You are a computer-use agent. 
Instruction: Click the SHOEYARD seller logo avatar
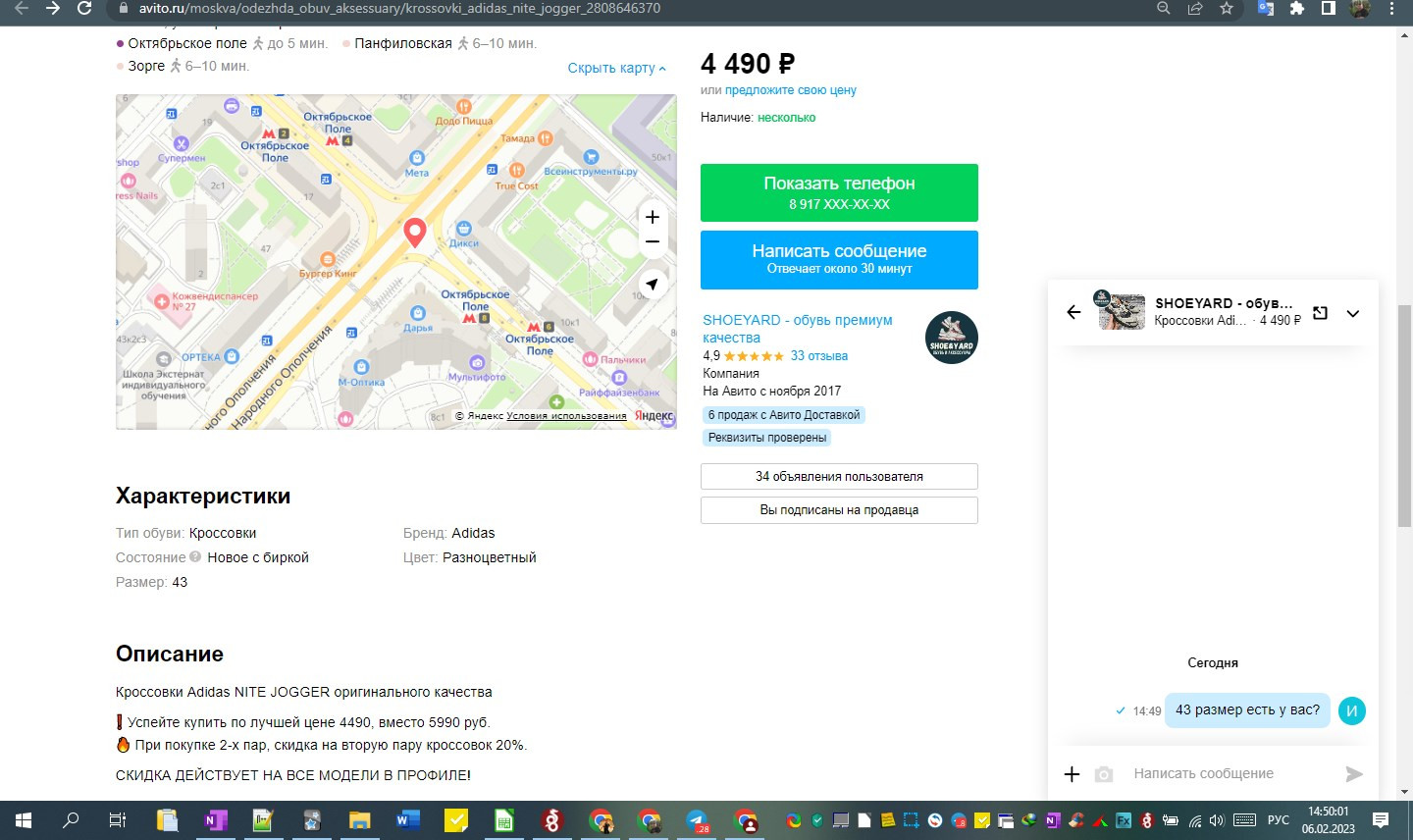point(951,338)
